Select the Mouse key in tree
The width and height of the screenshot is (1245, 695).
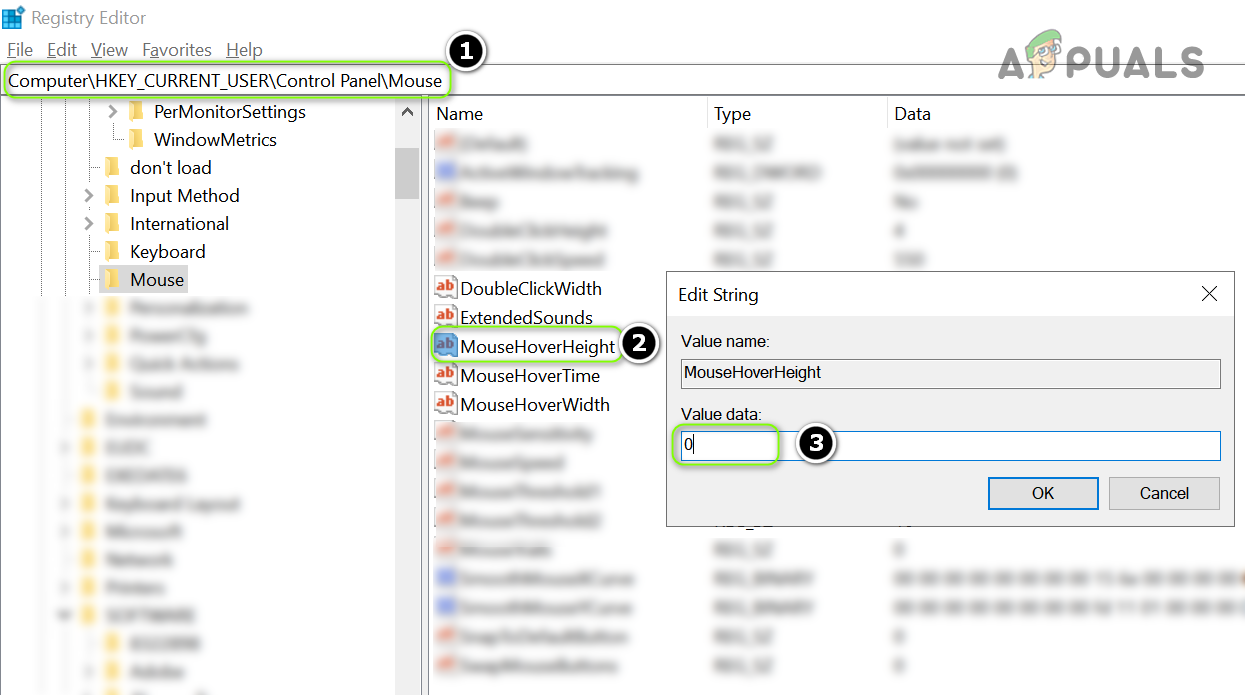157,280
